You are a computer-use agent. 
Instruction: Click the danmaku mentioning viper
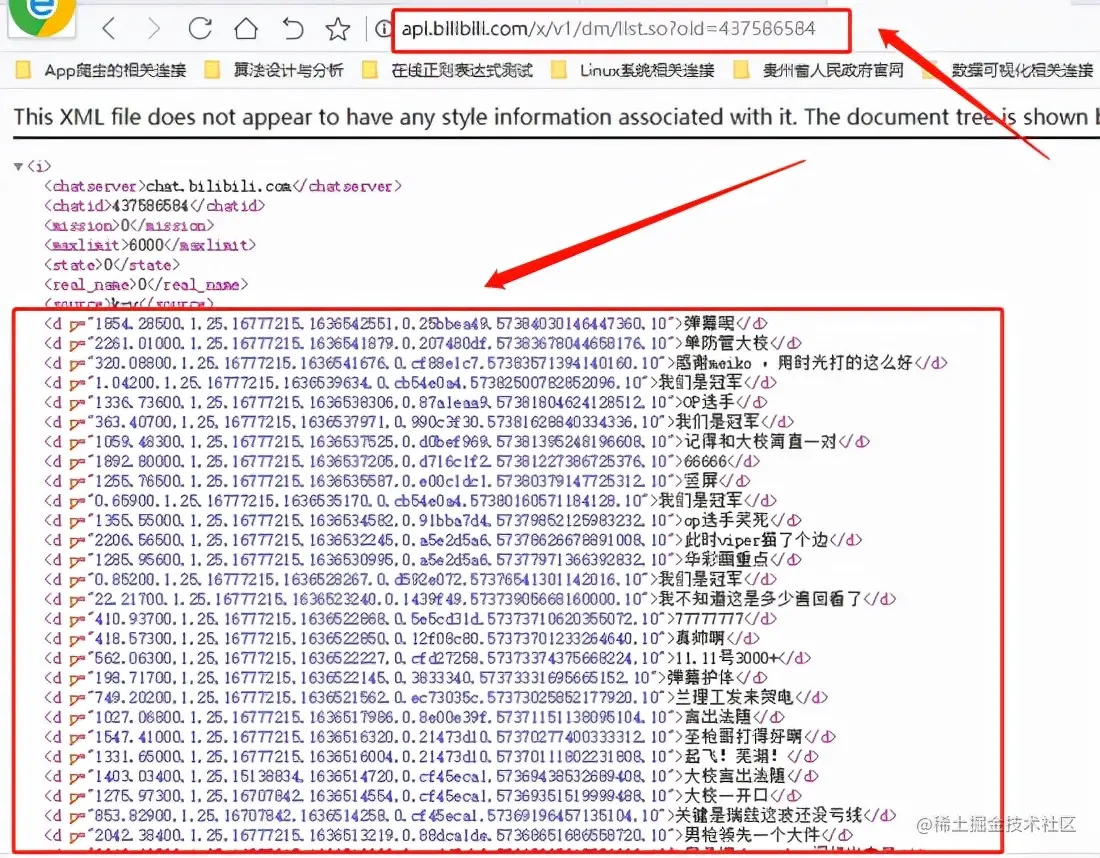pos(756,539)
